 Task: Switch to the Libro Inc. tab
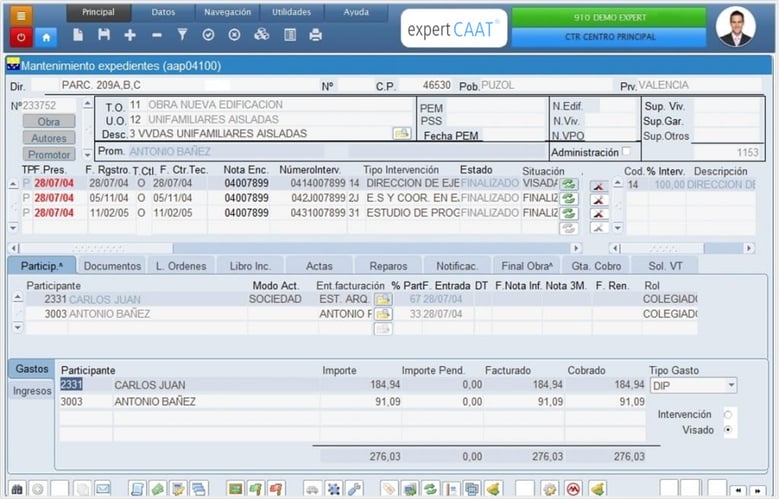(x=250, y=266)
